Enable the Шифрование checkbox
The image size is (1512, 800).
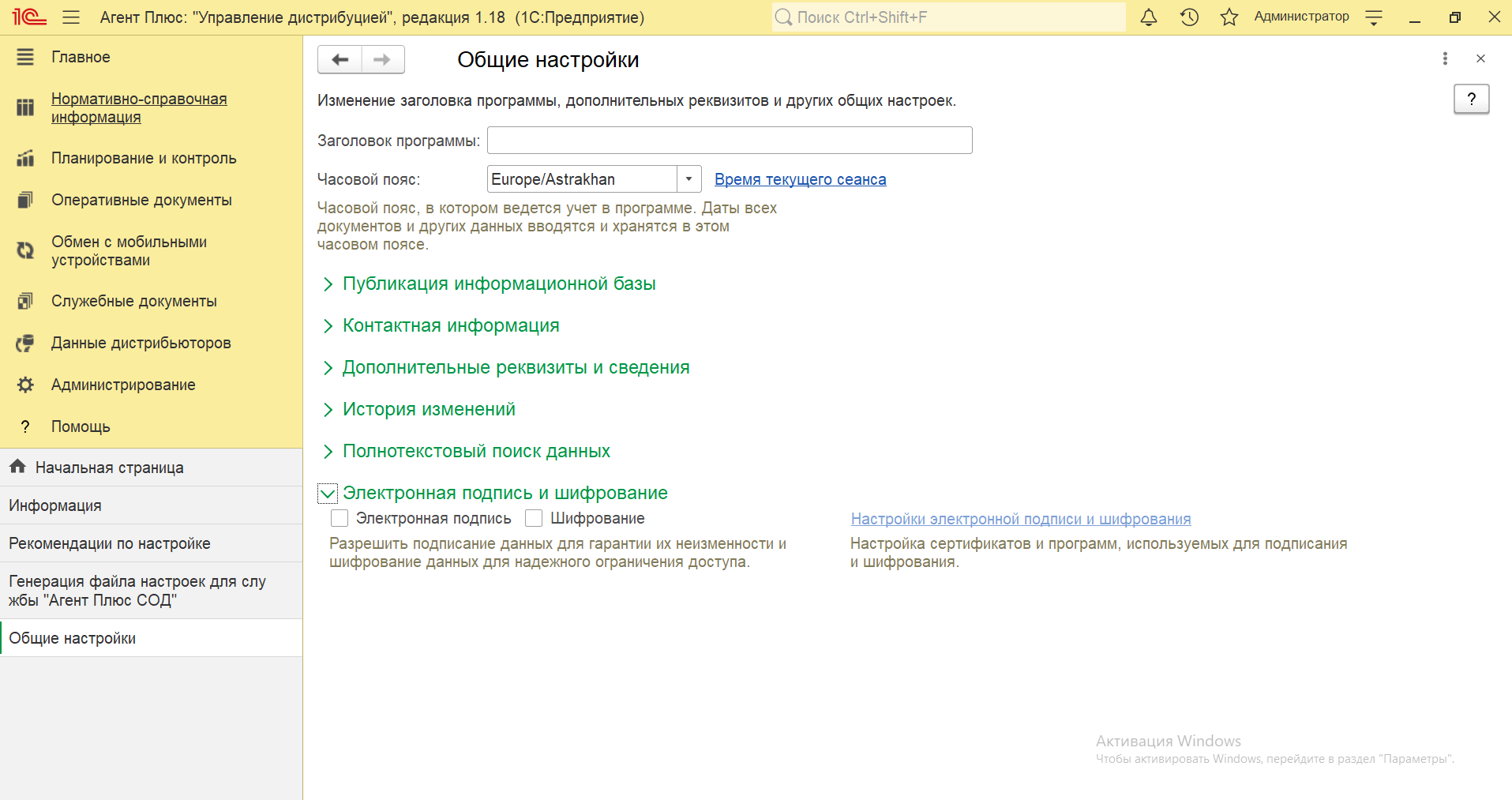(534, 518)
